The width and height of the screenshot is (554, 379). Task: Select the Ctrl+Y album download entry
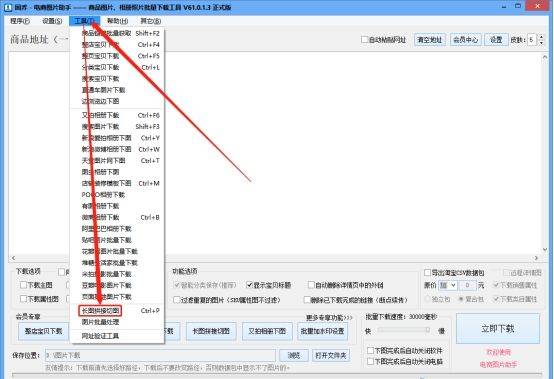118,138
